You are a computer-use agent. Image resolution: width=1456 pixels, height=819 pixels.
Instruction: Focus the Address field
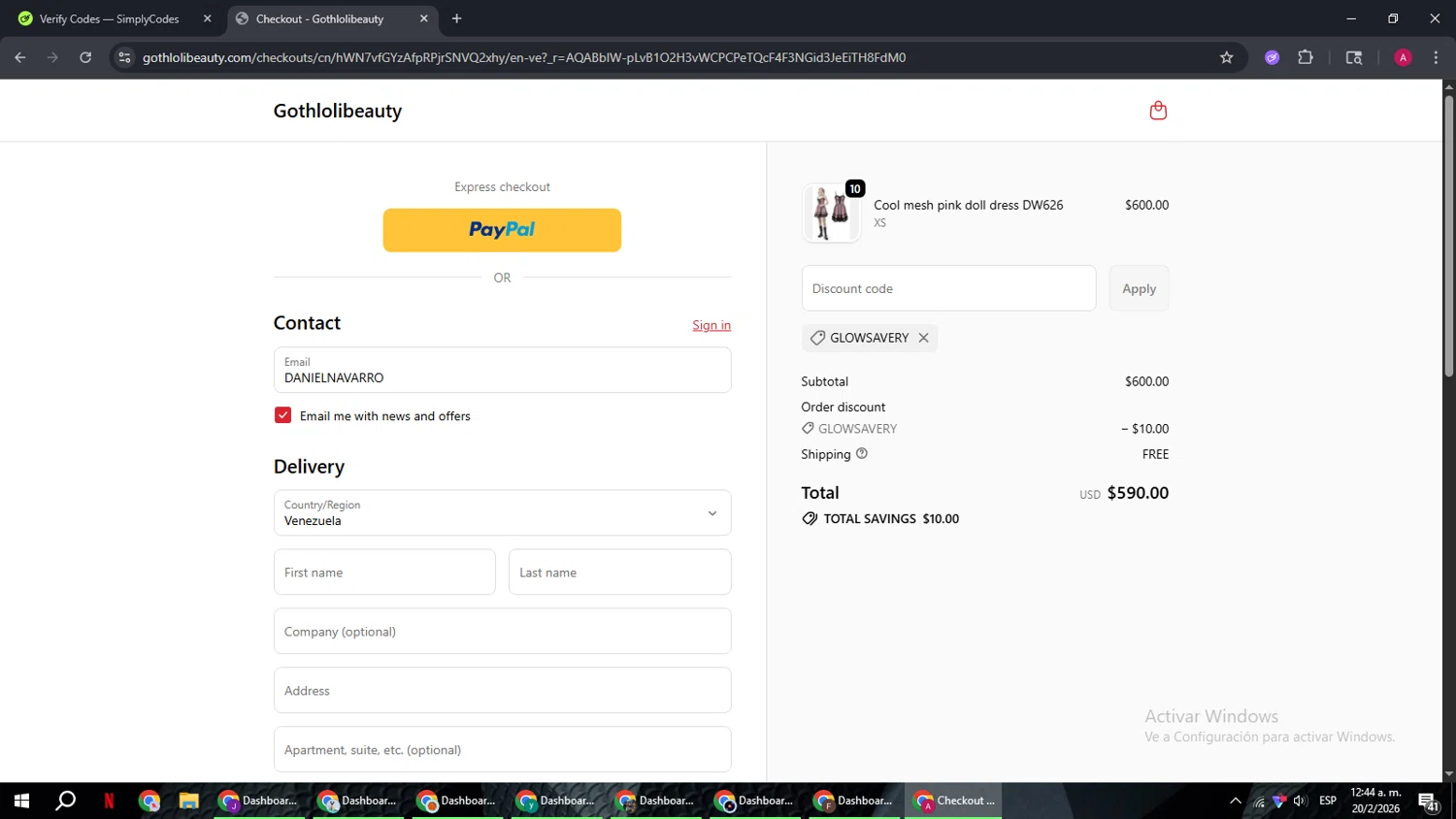pos(502,691)
